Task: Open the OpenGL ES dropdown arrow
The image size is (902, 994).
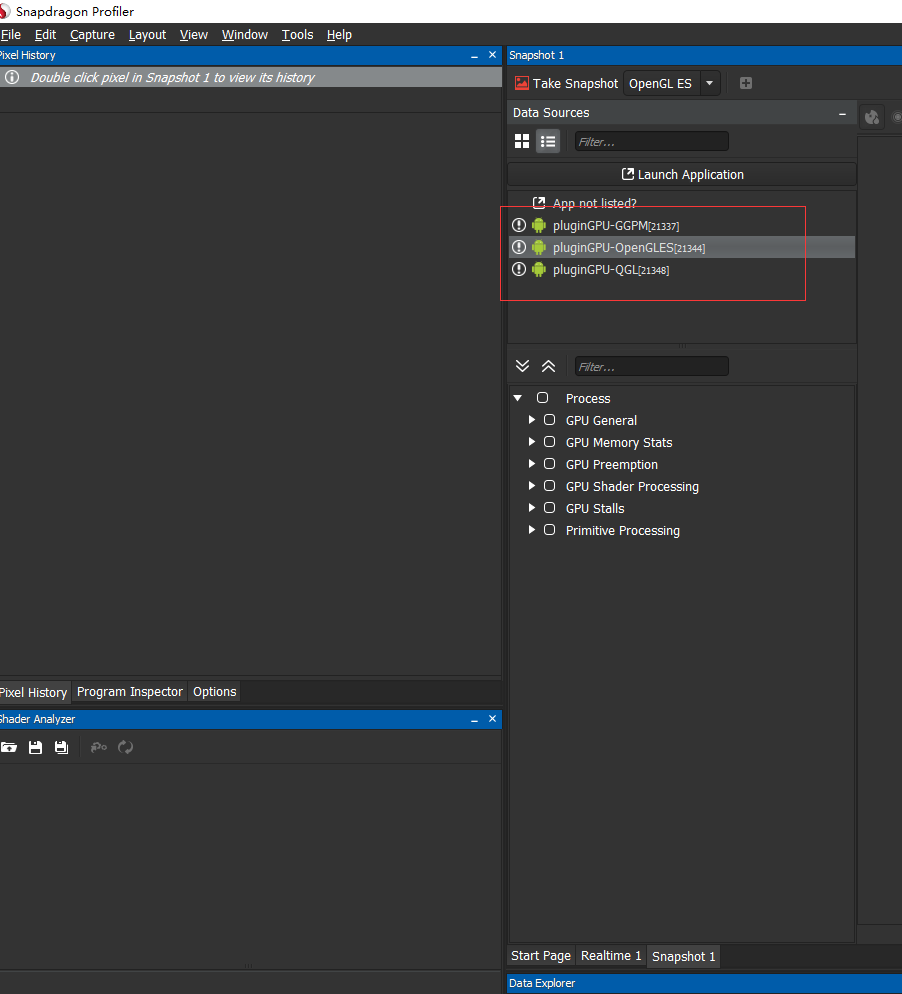Action: 709,83
